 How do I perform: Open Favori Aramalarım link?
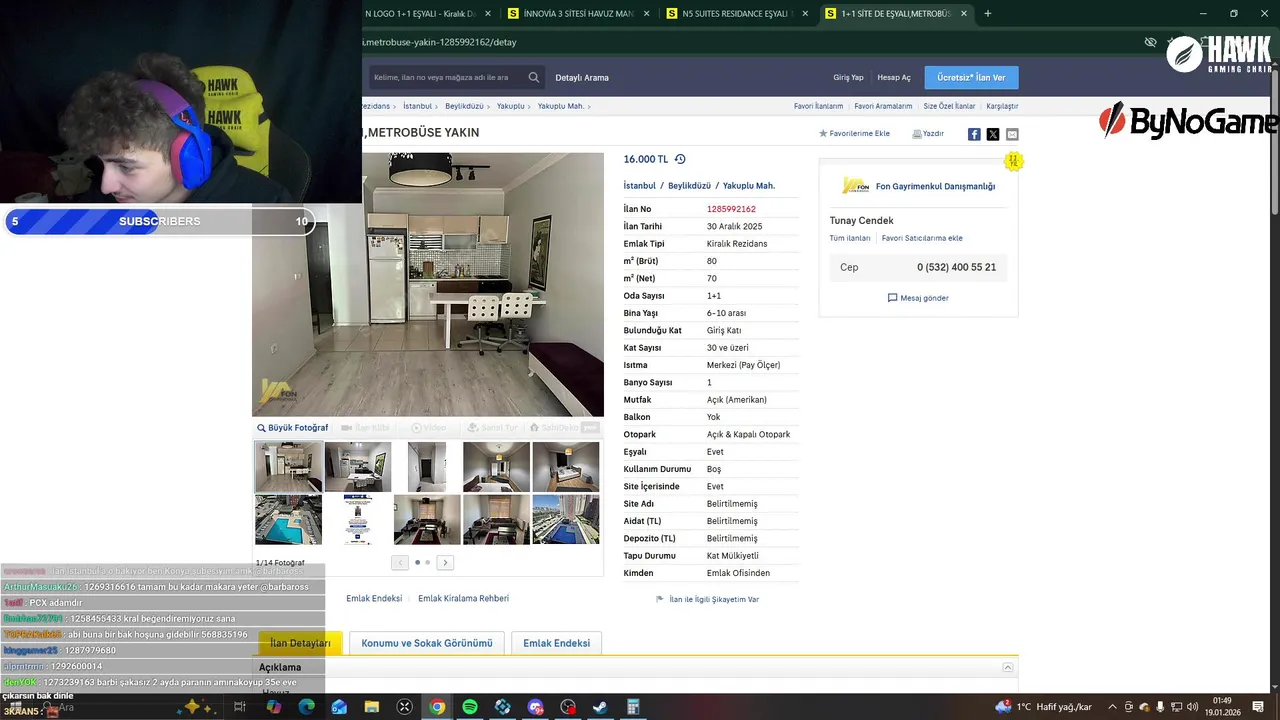tap(883, 106)
